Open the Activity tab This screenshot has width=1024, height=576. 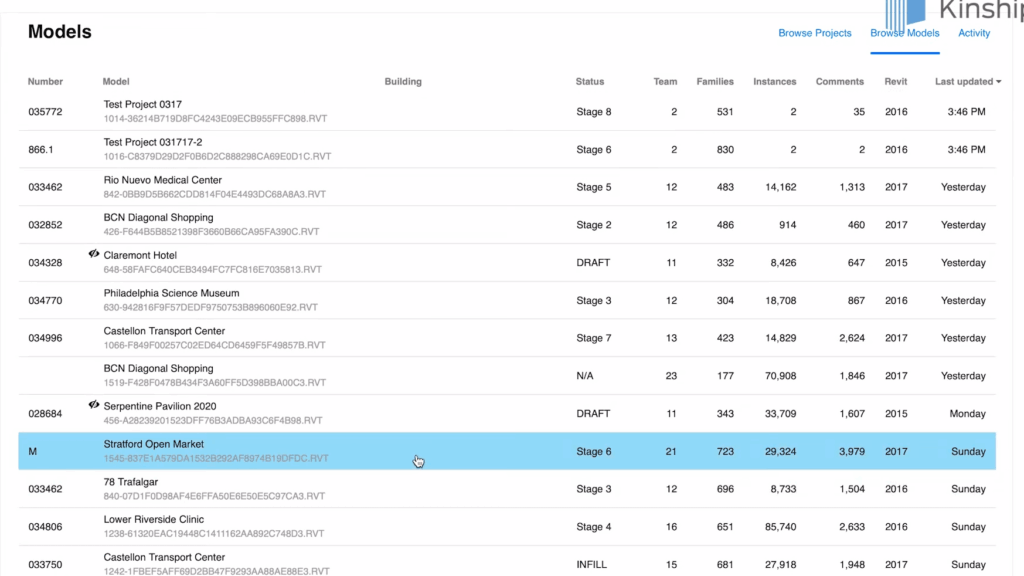(x=974, y=33)
